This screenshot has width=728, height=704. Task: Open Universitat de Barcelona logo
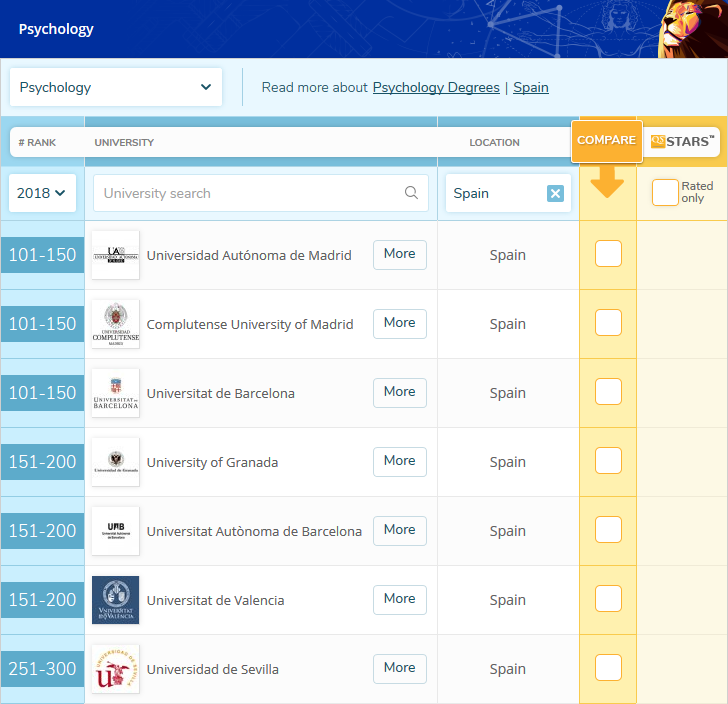116,393
